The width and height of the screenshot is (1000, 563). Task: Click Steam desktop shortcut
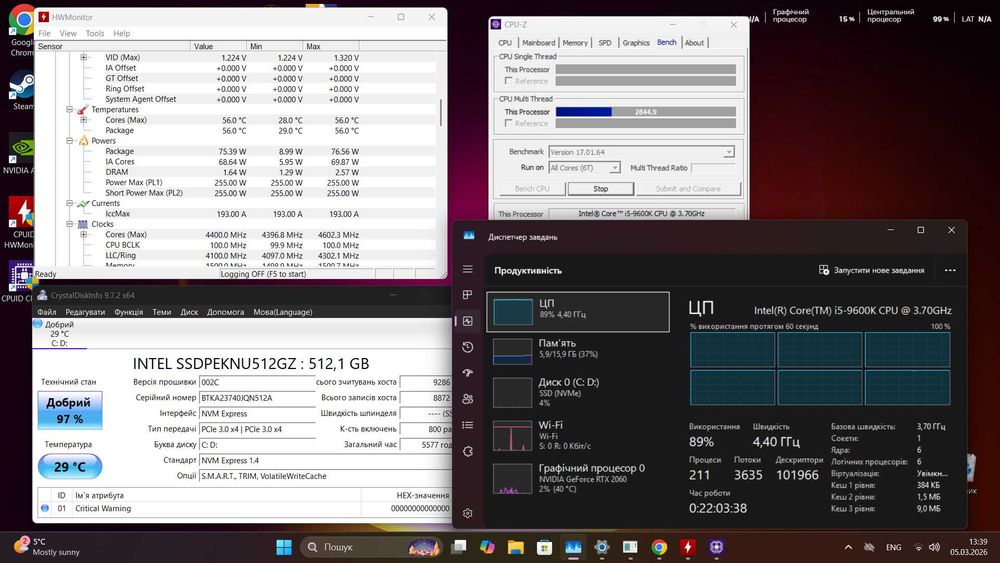click(22, 90)
